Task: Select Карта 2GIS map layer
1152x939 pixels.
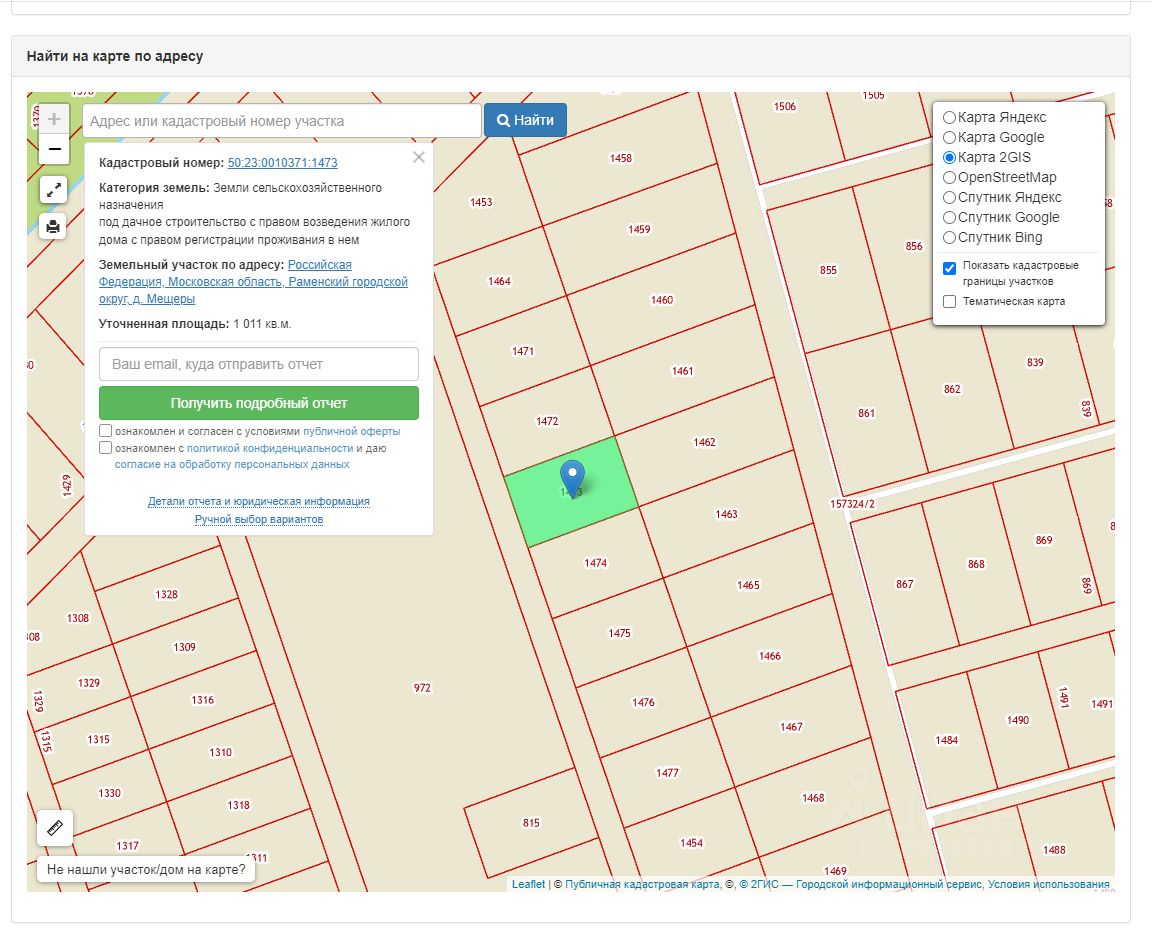Action: pos(949,157)
